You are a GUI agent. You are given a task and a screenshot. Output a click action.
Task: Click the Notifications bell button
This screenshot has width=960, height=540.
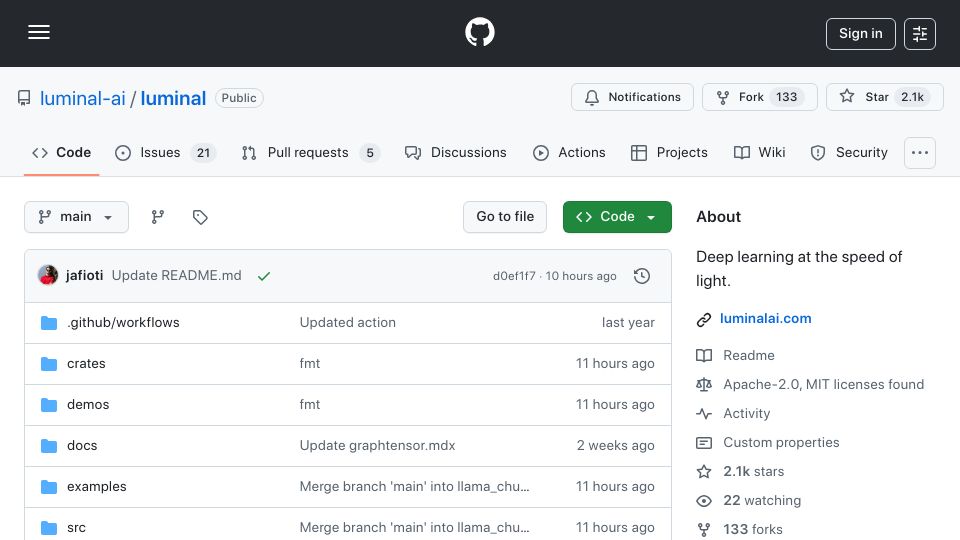click(x=632, y=97)
